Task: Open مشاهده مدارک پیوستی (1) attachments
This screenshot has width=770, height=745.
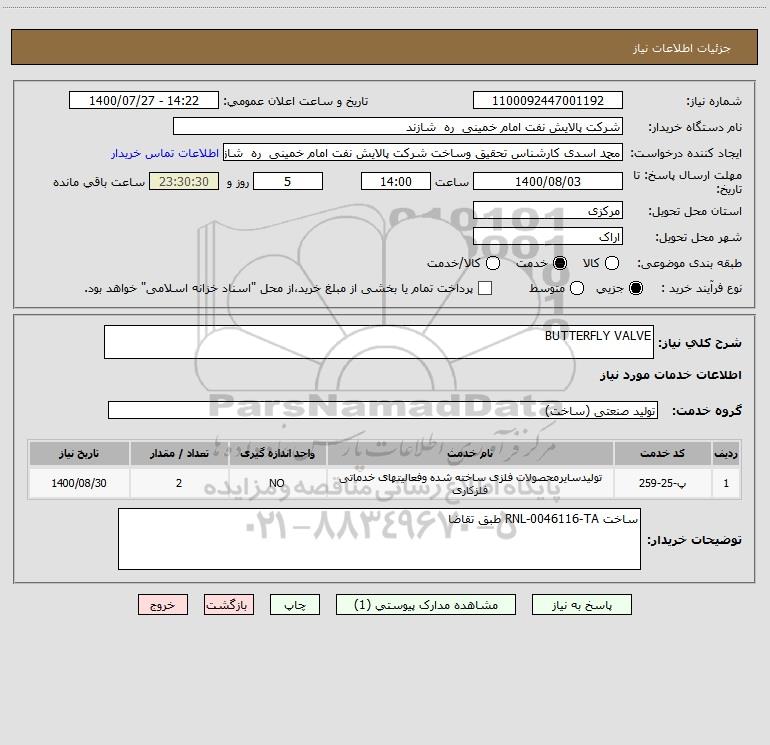Action: 426,605
